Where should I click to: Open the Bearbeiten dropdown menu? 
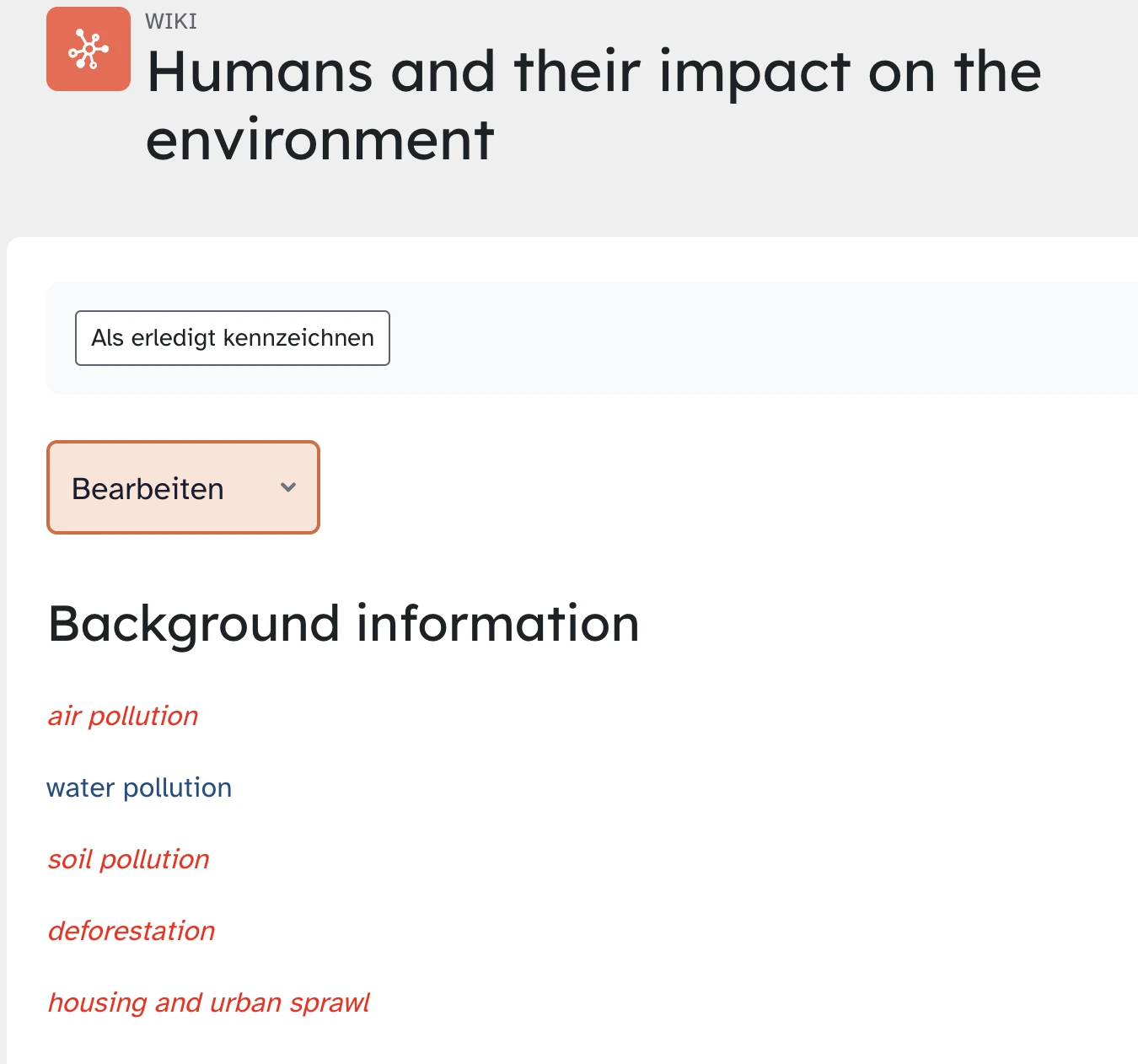click(x=183, y=487)
